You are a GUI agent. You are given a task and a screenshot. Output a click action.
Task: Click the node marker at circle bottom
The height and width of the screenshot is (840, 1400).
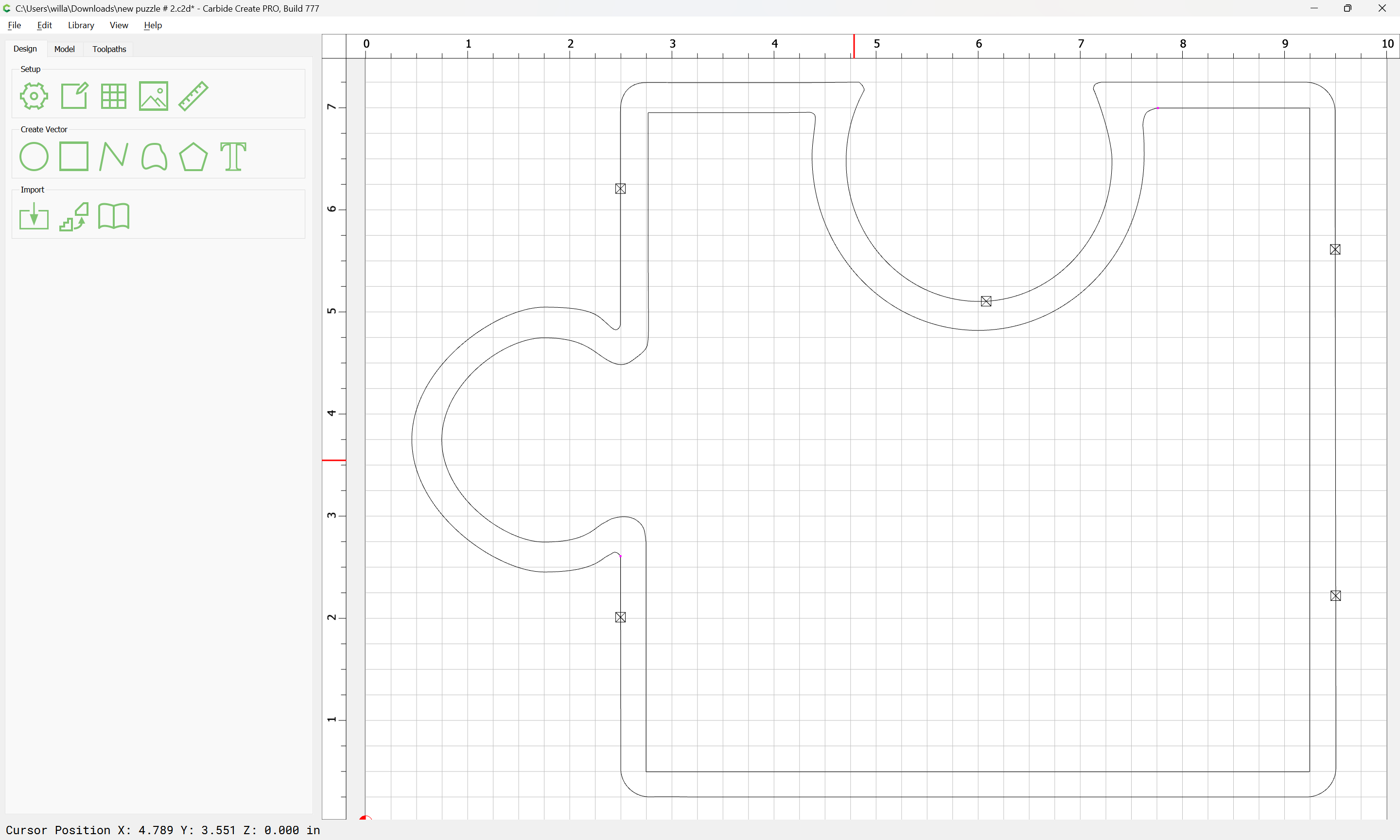pyautogui.click(x=986, y=302)
